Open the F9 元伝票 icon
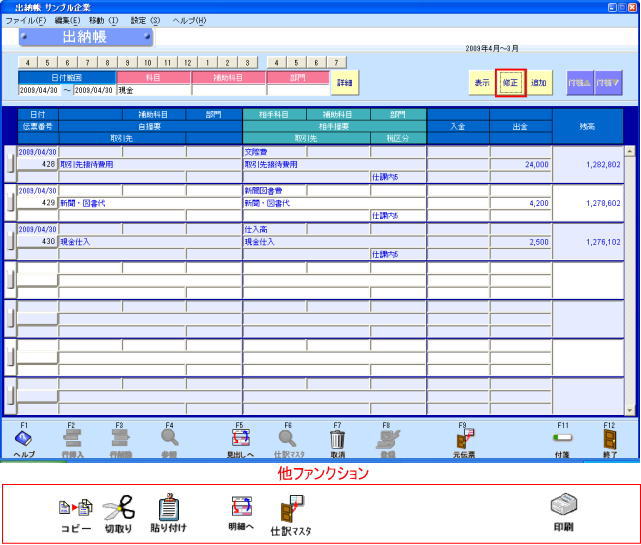 [x=465, y=439]
